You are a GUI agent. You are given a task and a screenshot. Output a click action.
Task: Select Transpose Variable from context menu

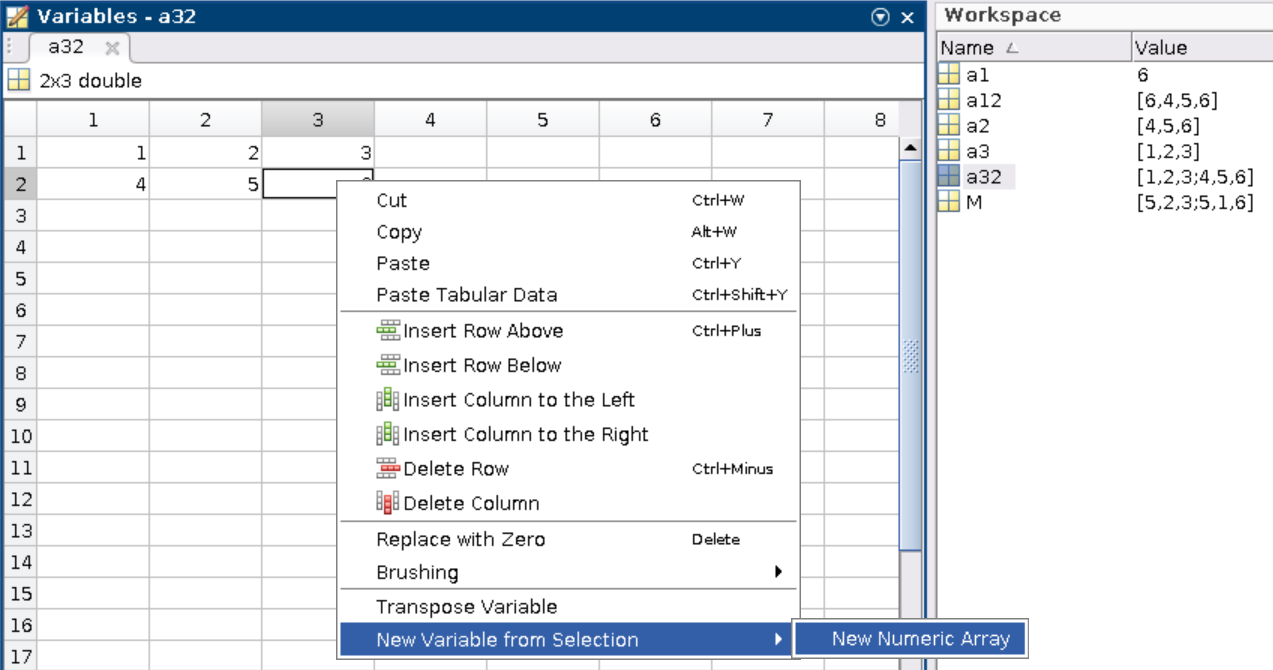point(466,607)
